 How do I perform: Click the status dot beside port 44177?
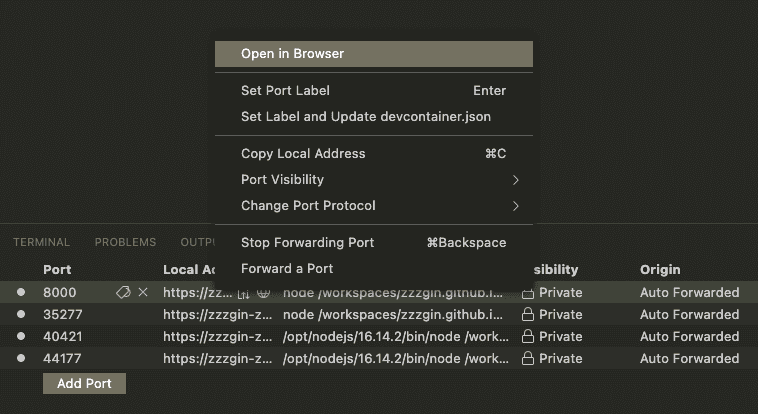coord(21,358)
